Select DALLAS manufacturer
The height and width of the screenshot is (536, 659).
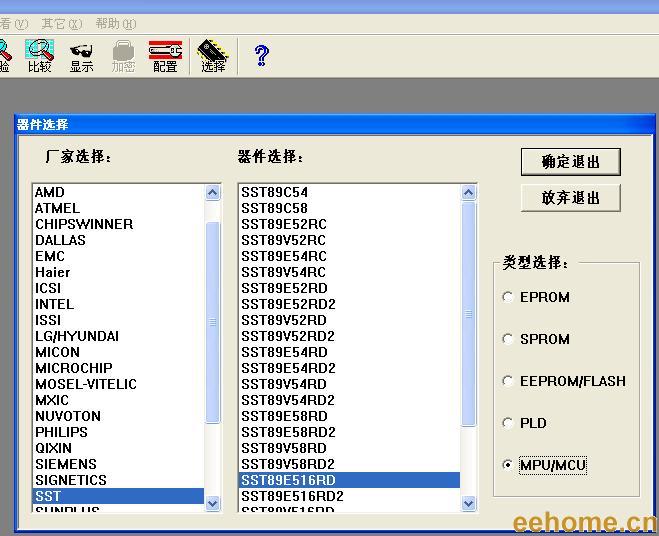[x=118, y=240]
